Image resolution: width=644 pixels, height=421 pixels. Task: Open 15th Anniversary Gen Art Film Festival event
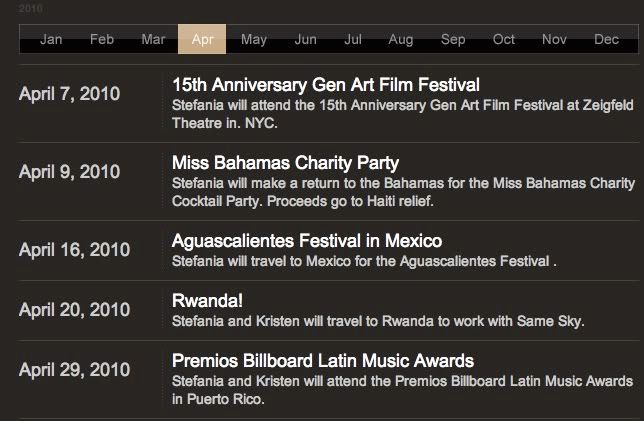[326, 85]
